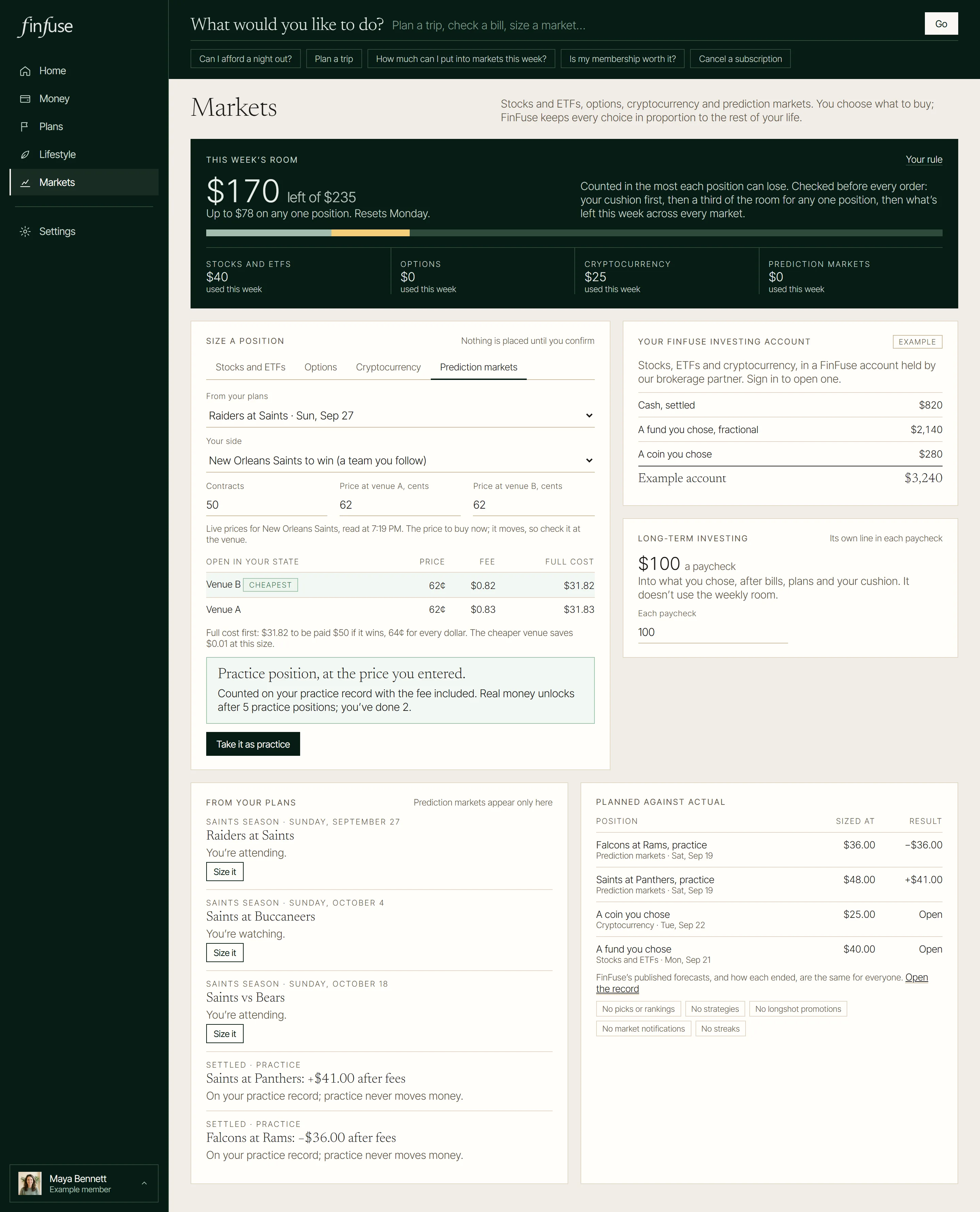Click the Price at venue B field

[x=534, y=505]
